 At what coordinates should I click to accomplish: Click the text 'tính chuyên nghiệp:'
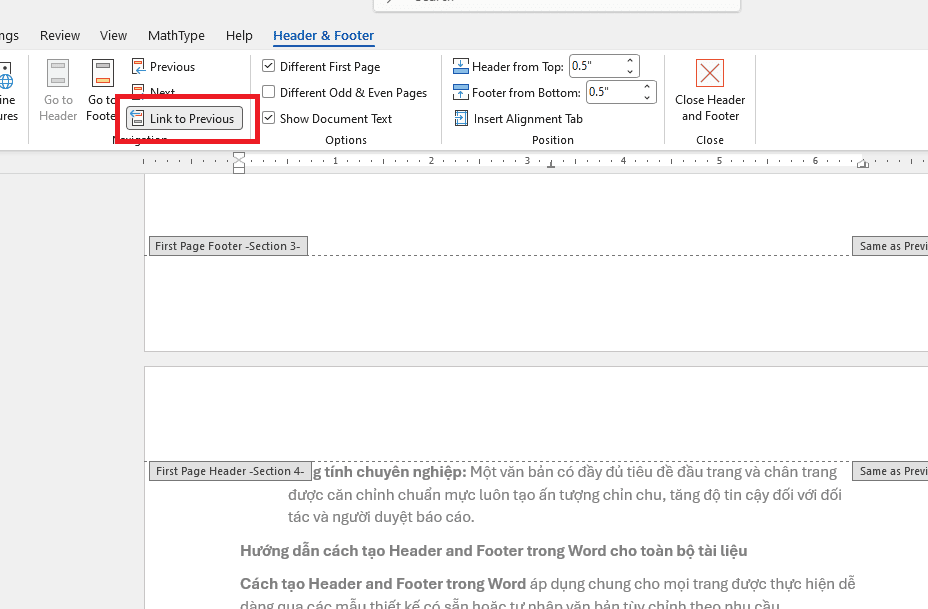[395, 472]
